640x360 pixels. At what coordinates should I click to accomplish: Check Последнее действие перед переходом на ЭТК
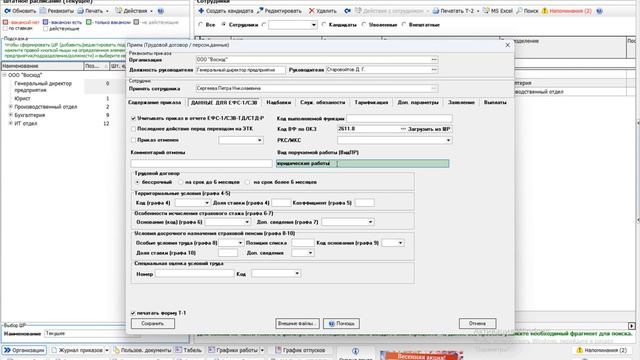click(133, 129)
